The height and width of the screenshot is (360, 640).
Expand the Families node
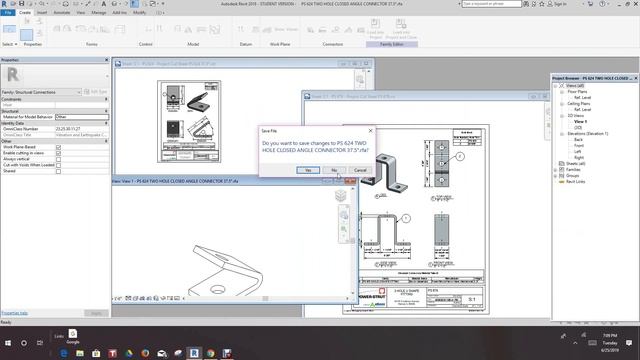click(555, 169)
